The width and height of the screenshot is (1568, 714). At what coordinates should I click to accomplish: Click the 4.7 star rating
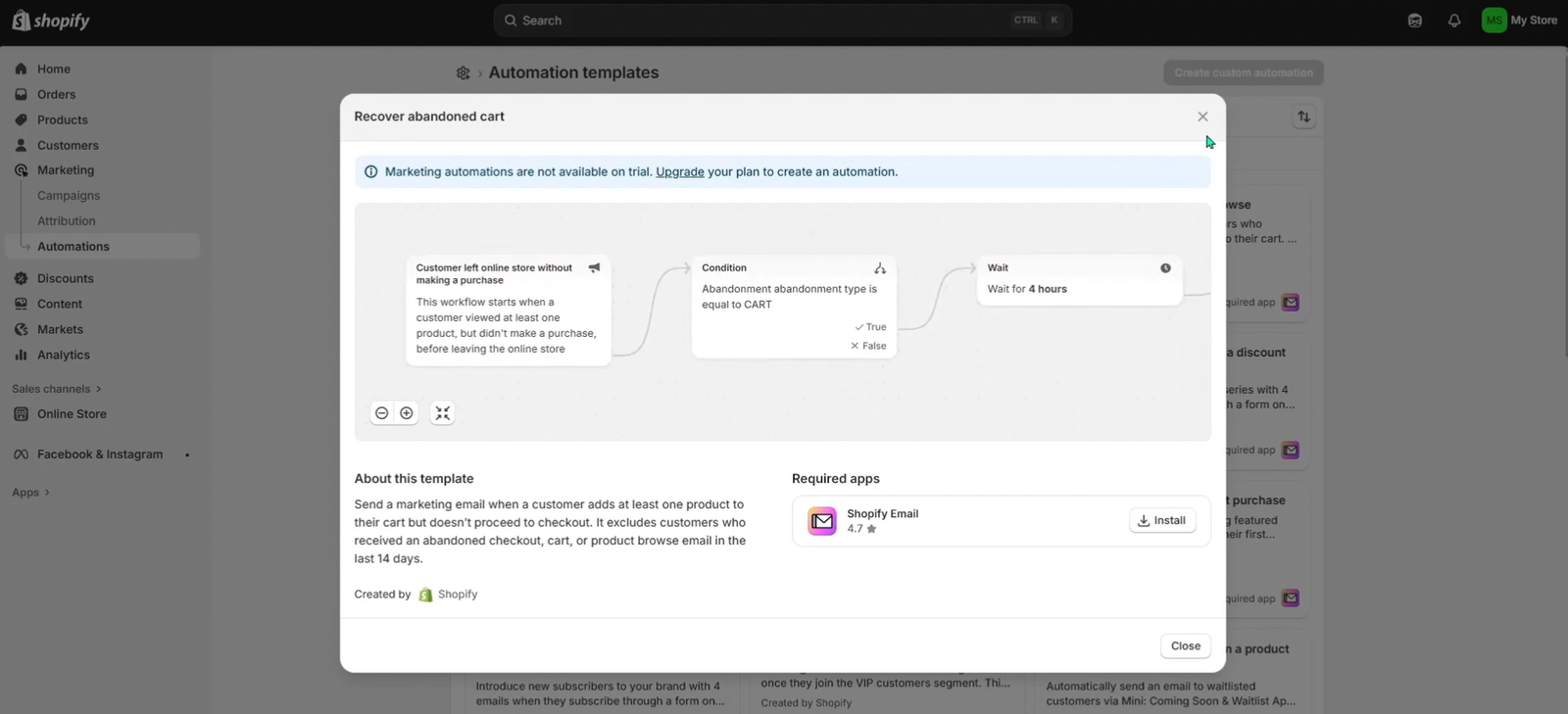tap(861, 529)
